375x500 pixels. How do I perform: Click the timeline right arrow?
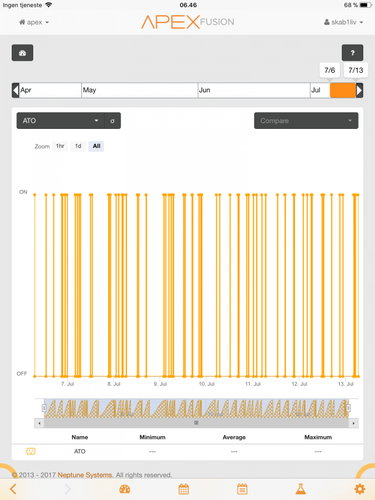point(359,90)
